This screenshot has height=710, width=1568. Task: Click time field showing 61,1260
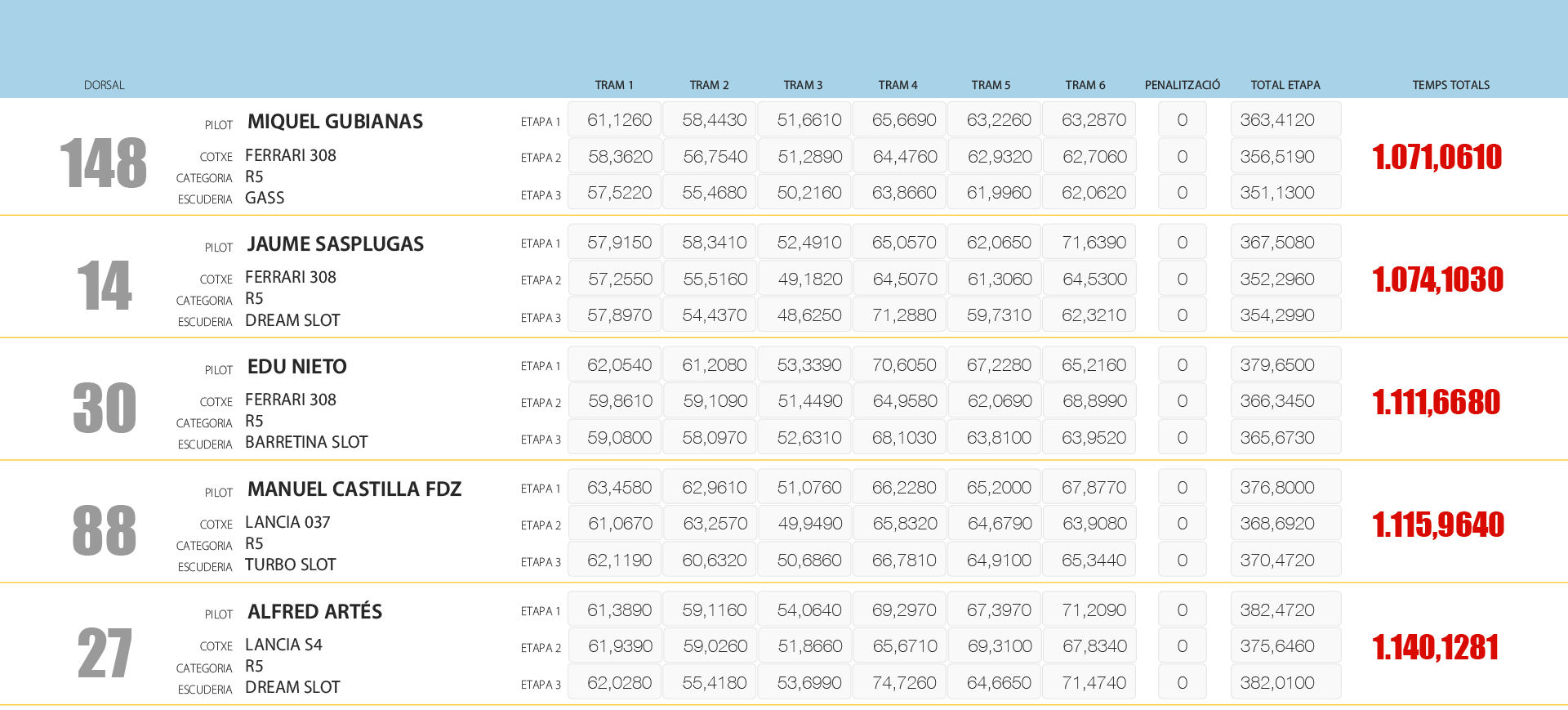point(619,120)
